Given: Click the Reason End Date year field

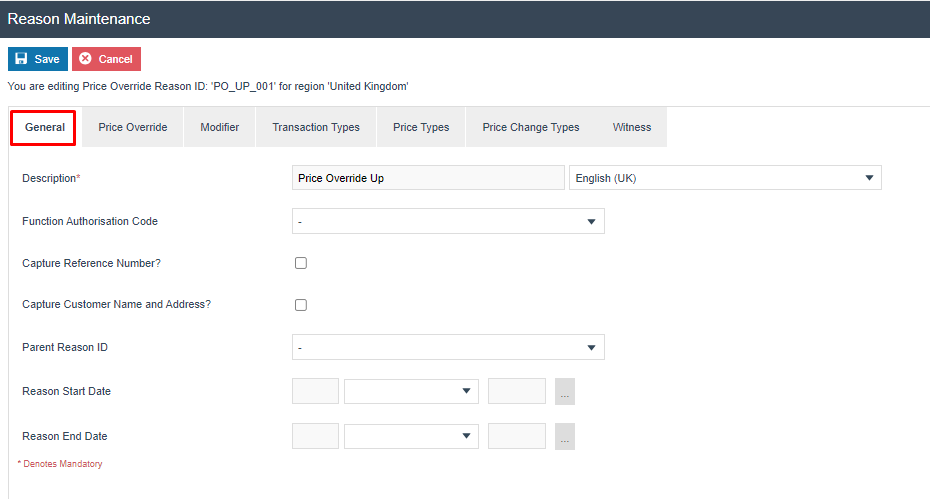Looking at the screenshot, I should coord(517,436).
